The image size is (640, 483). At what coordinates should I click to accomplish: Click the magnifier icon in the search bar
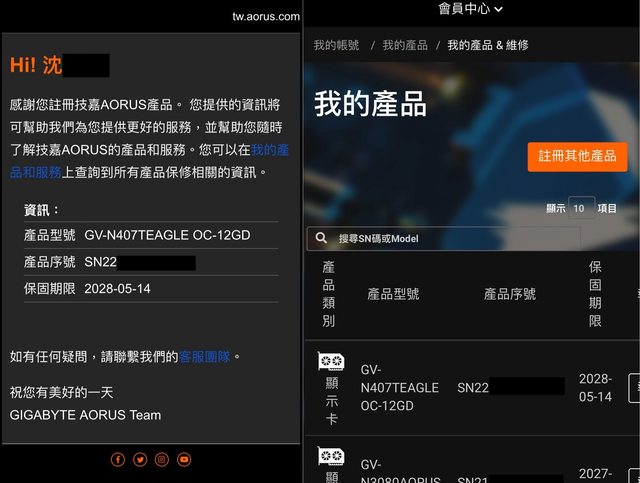point(322,238)
